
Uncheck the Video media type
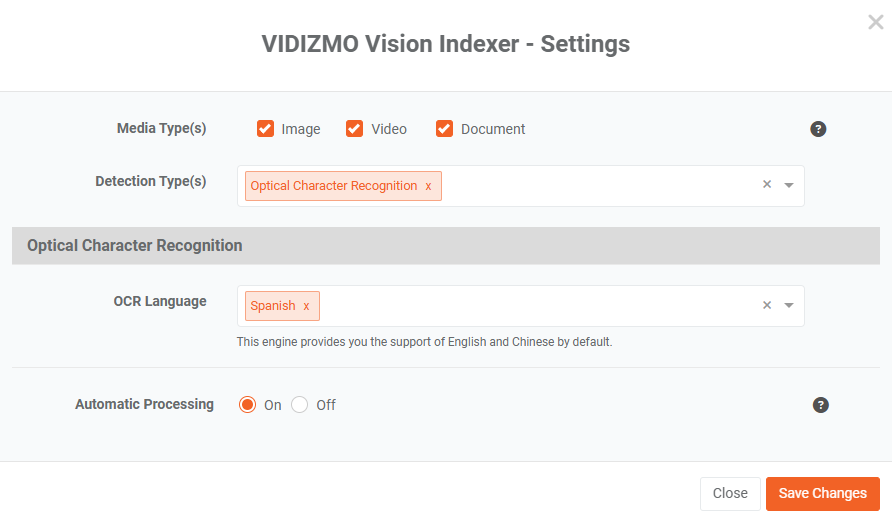(x=354, y=129)
